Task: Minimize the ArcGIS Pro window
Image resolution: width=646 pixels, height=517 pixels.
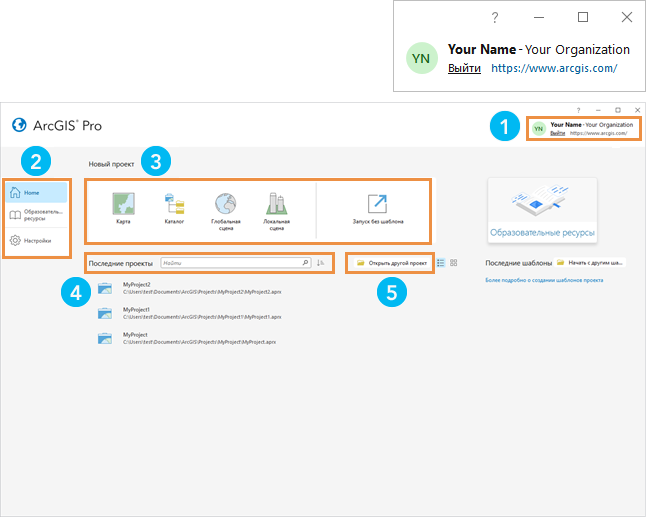Action: 598,110
